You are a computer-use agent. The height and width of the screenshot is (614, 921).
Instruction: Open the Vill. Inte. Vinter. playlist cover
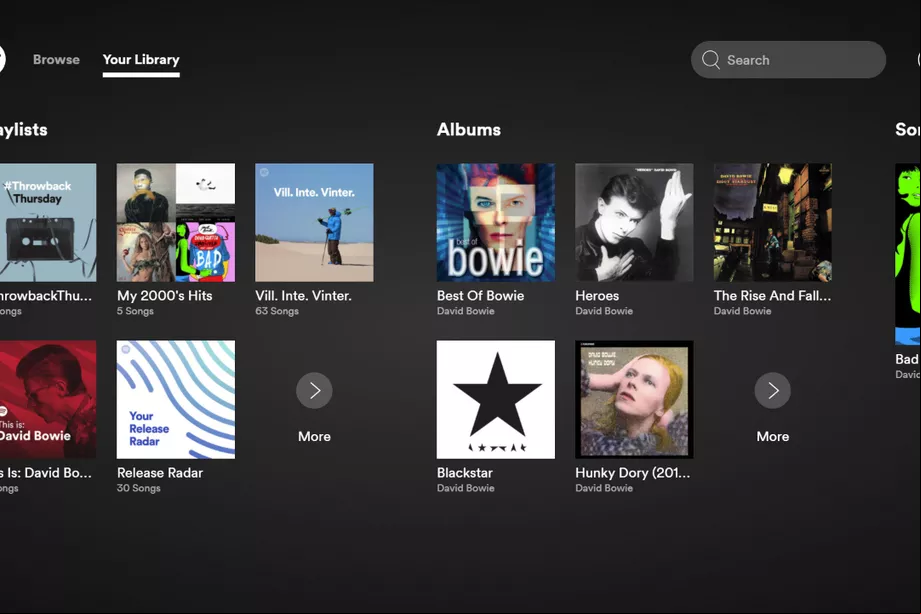(x=314, y=223)
